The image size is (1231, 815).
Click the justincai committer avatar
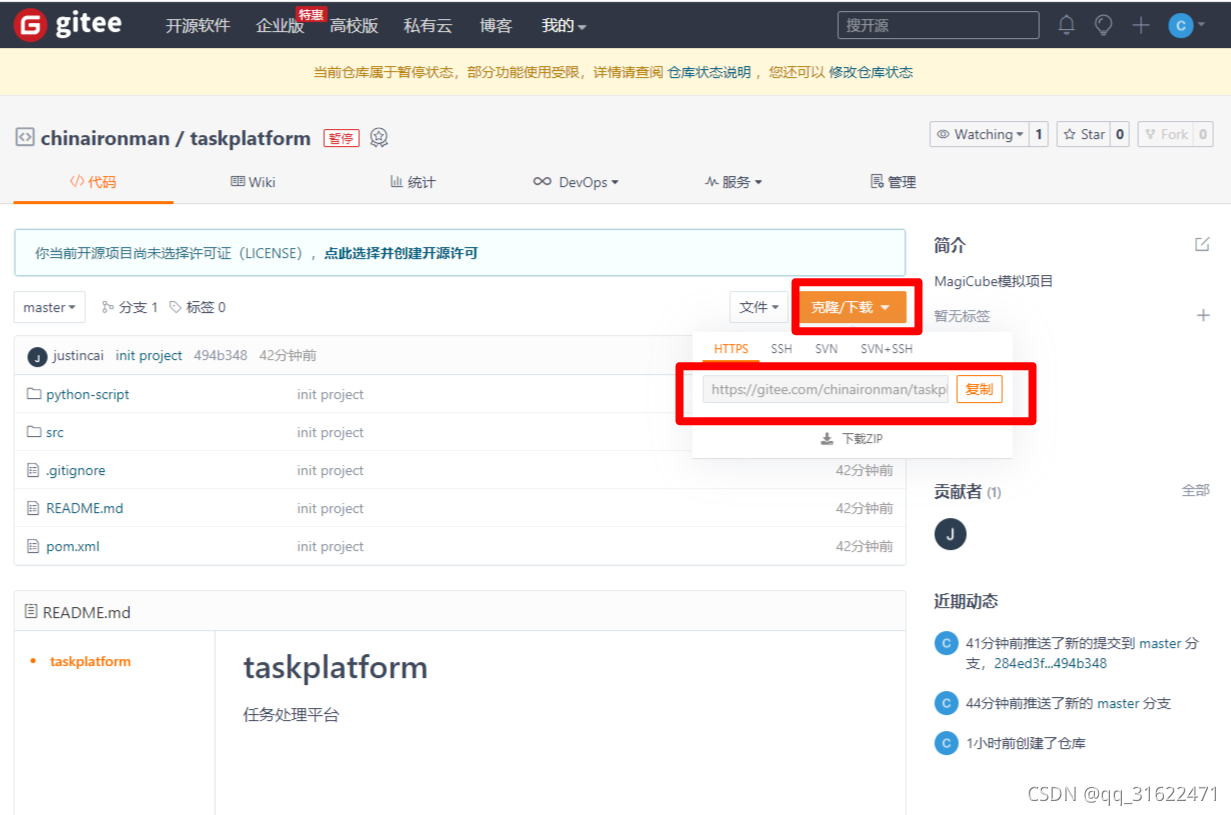37,357
